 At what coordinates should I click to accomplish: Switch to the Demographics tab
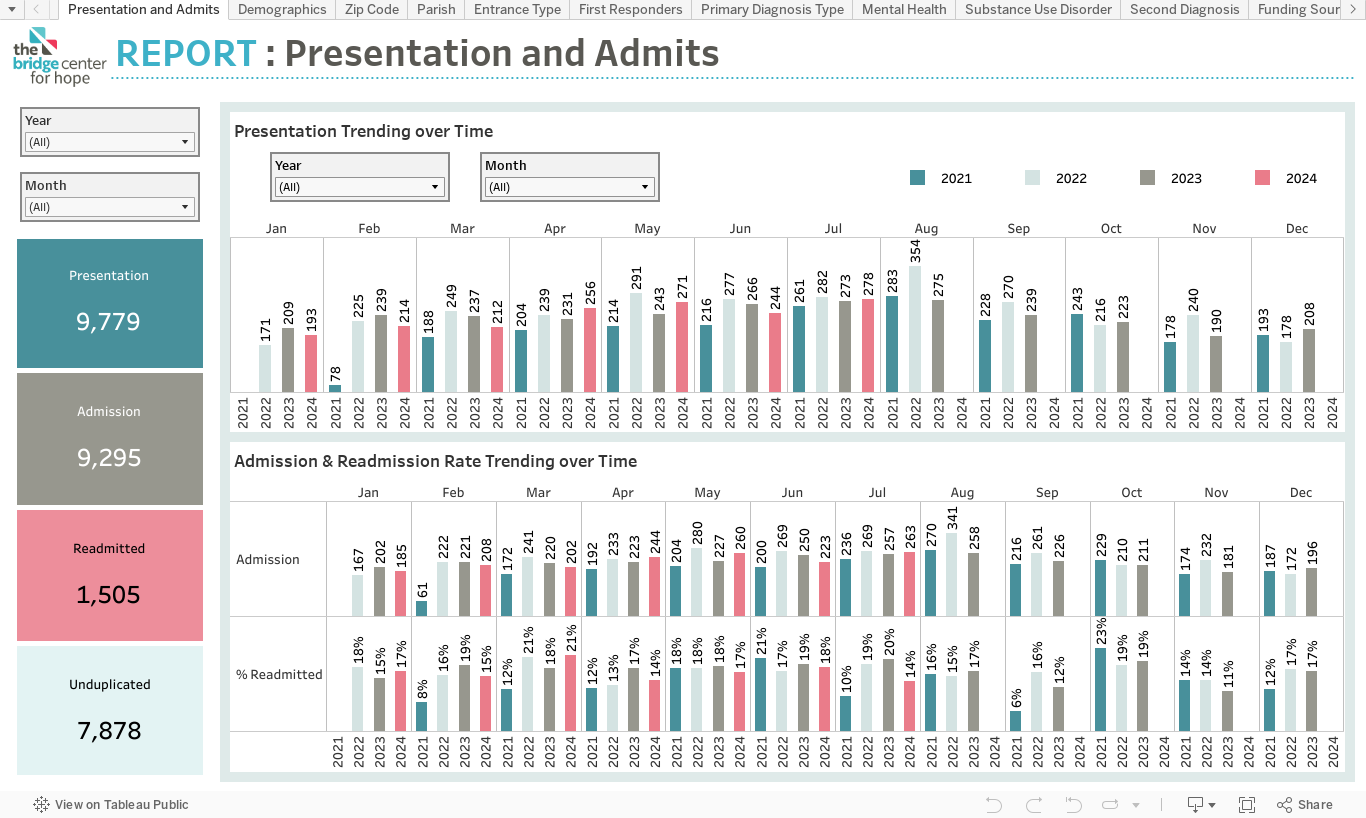point(282,9)
